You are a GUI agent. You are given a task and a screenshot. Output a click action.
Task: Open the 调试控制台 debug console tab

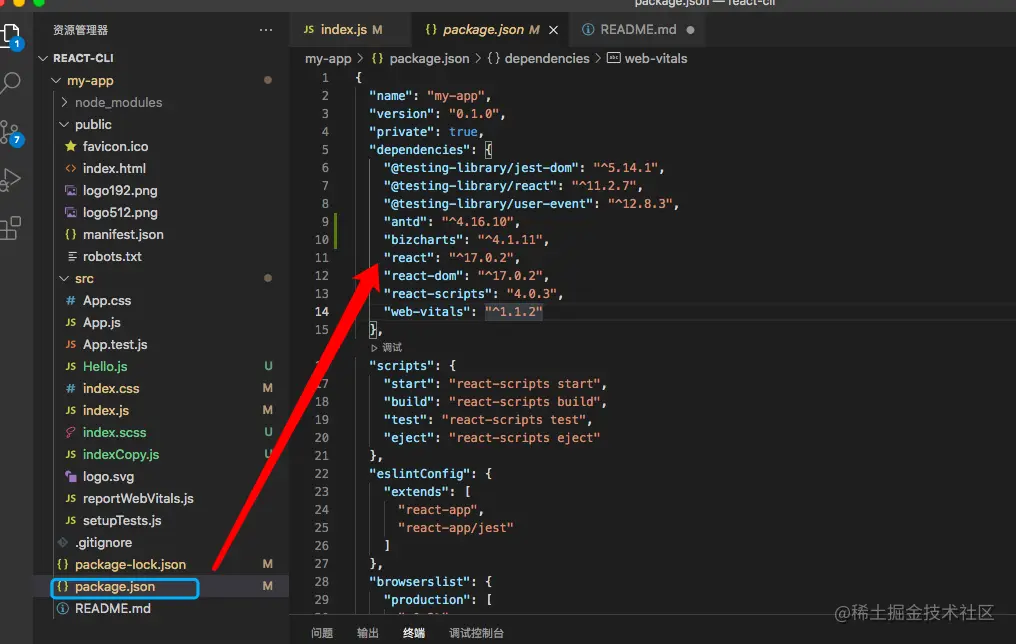pos(476,633)
